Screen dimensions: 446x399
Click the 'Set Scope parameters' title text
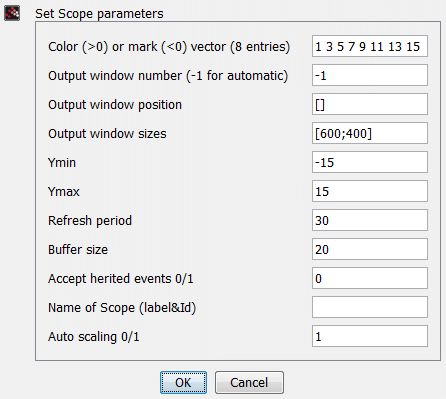click(99, 14)
